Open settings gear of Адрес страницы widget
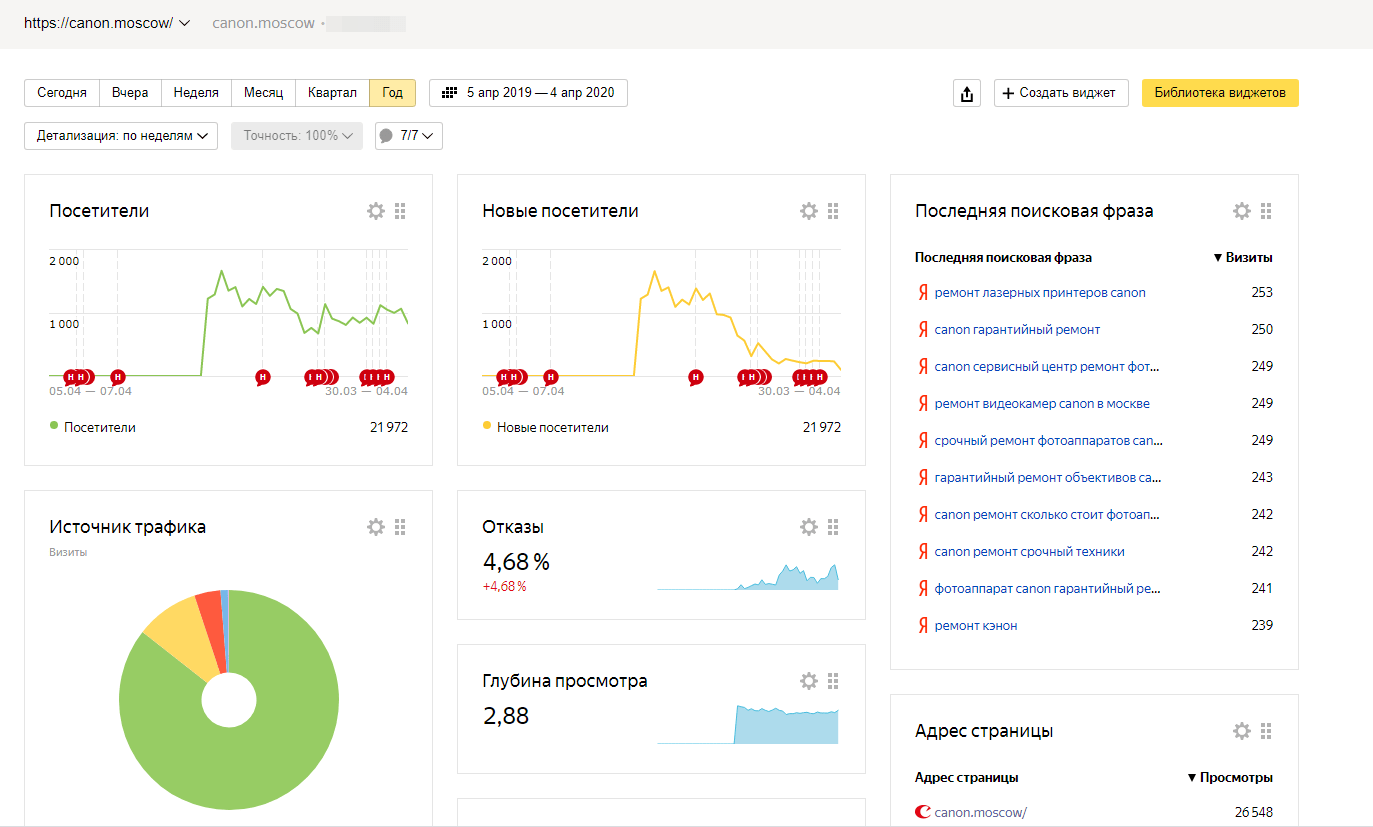This screenshot has width=1373, height=827. pyautogui.click(x=1241, y=731)
